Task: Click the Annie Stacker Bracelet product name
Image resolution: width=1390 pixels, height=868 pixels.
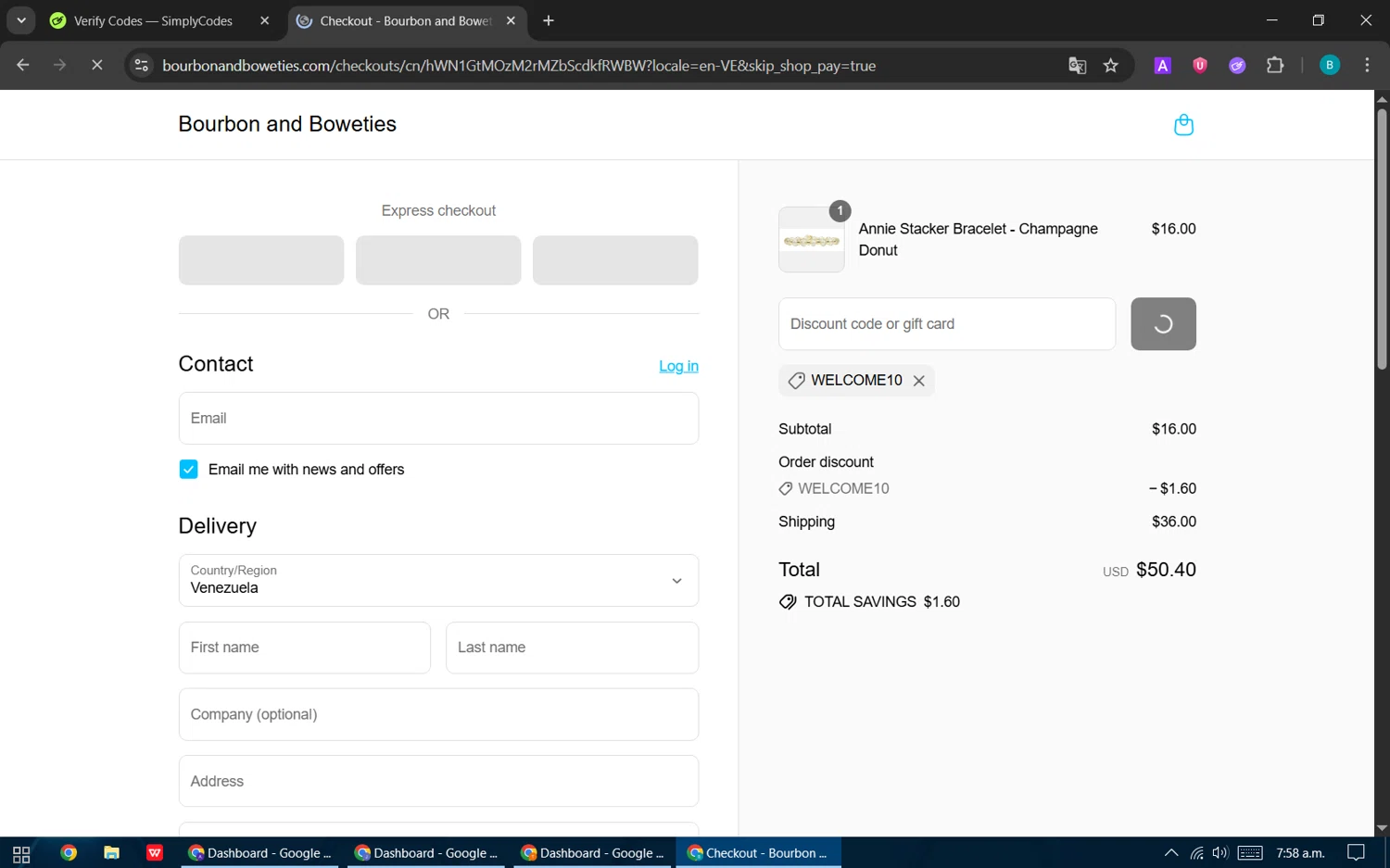Action: click(x=978, y=239)
